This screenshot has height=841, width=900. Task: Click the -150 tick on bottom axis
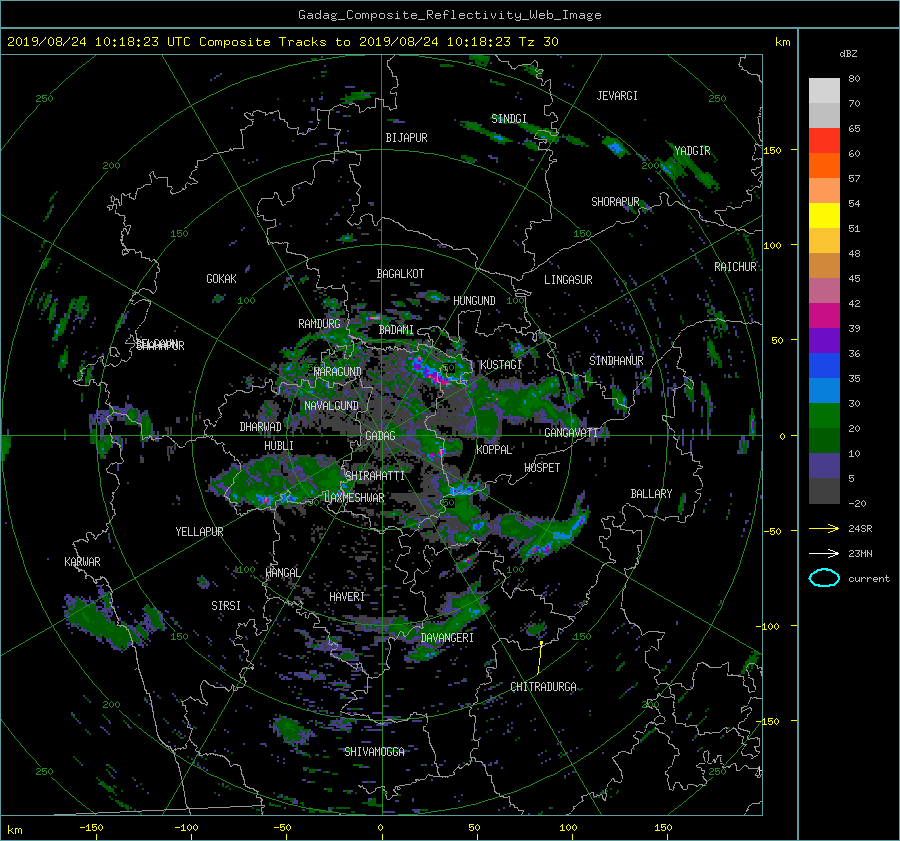(x=91, y=828)
